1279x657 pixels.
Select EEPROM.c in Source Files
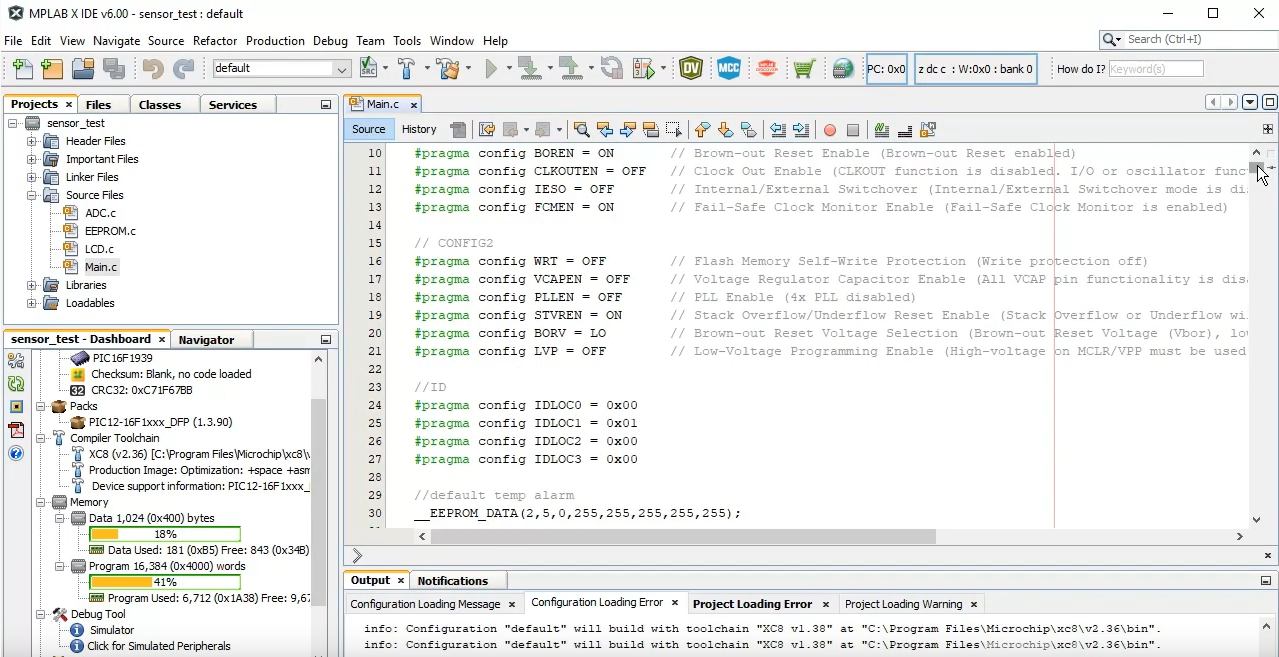pyautogui.click(x=110, y=231)
